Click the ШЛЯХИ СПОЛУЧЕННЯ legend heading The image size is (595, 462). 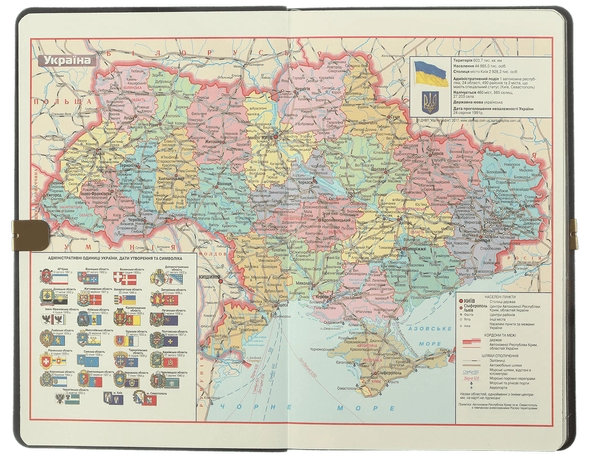(x=500, y=356)
